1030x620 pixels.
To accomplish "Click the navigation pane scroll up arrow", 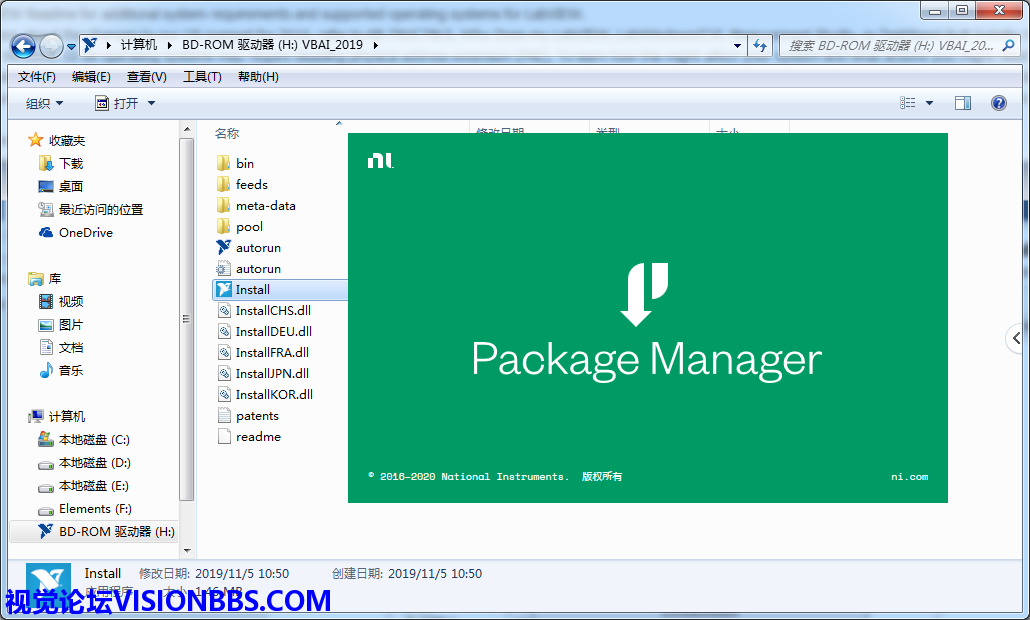I will pyautogui.click(x=187, y=129).
